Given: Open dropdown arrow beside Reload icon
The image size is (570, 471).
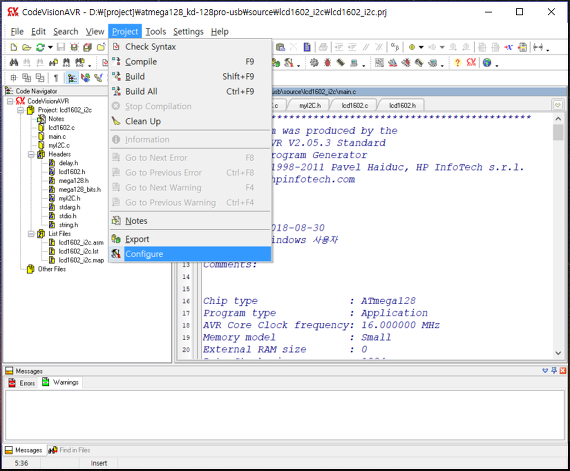Looking at the screenshot, I should [50, 47].
